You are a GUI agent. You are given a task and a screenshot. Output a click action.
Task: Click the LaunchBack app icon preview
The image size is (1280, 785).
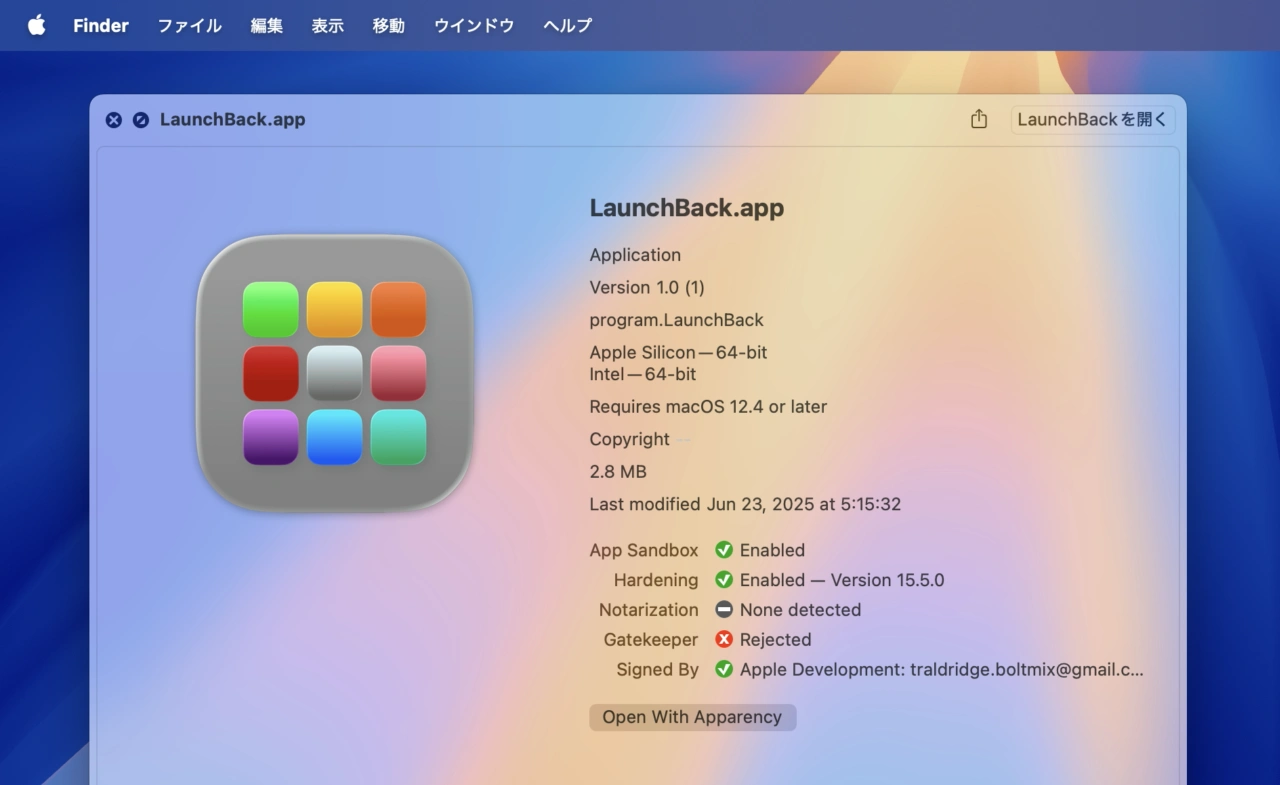pos(334,373)
